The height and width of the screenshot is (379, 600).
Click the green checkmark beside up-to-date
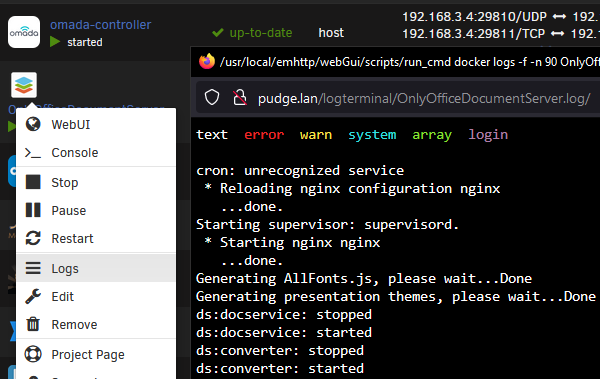(218, 33)
